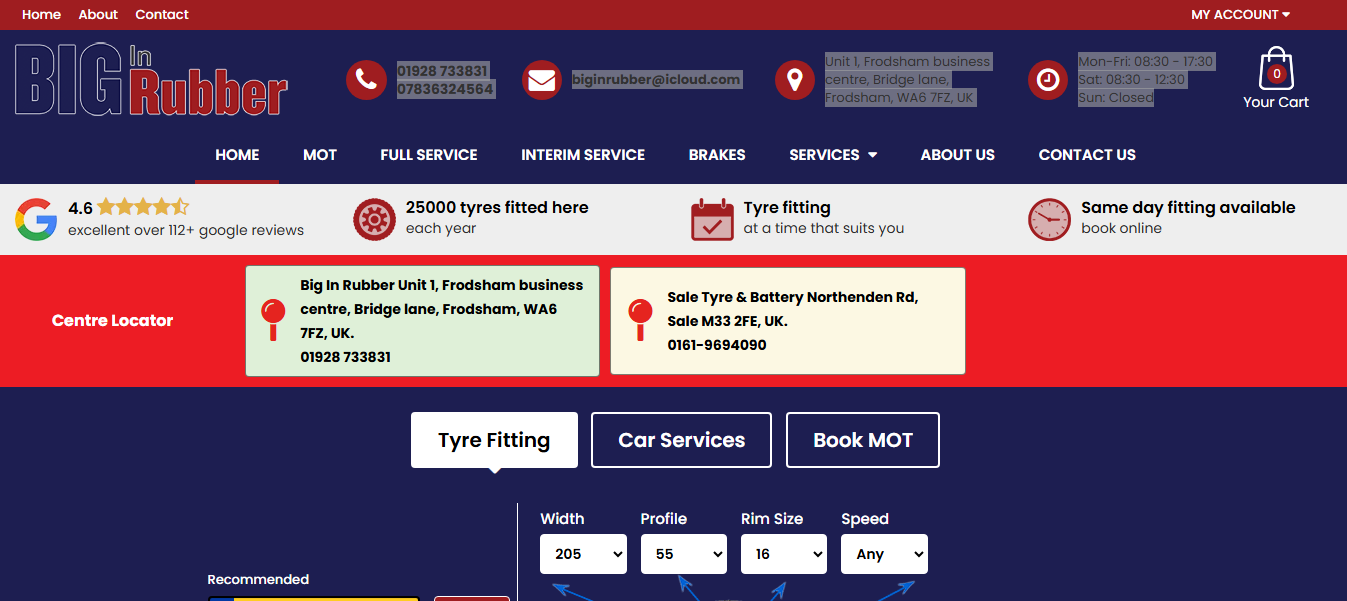Click the red email envelope icon
1347x601 pixels.
click(542, 80)
